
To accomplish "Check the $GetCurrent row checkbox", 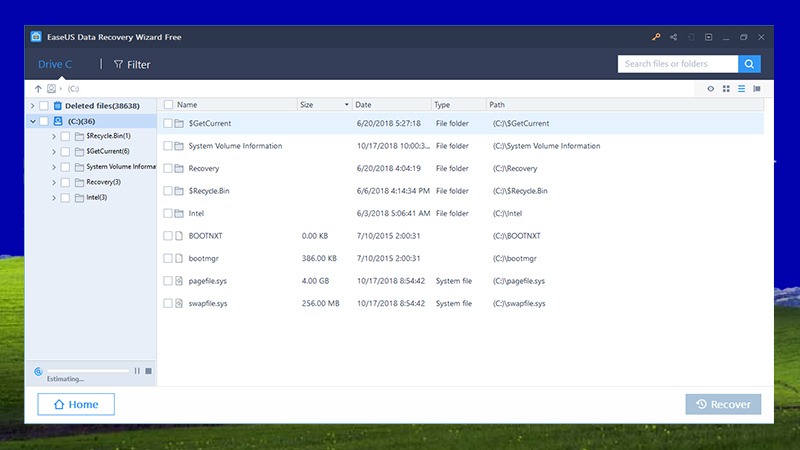I will tap(168, 123).
